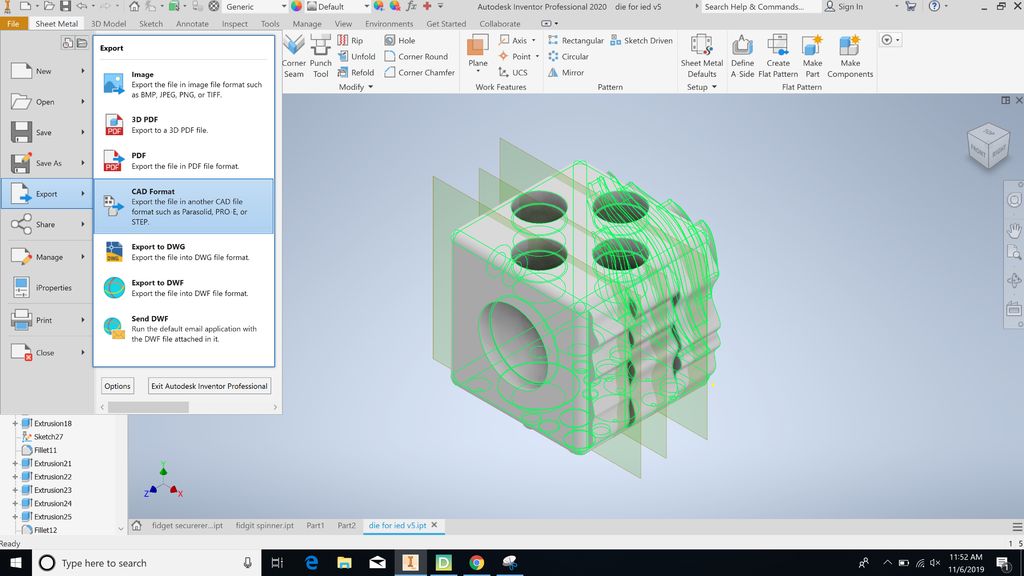
Task: Select the Refold tool
Action: (x=356, y=72)
